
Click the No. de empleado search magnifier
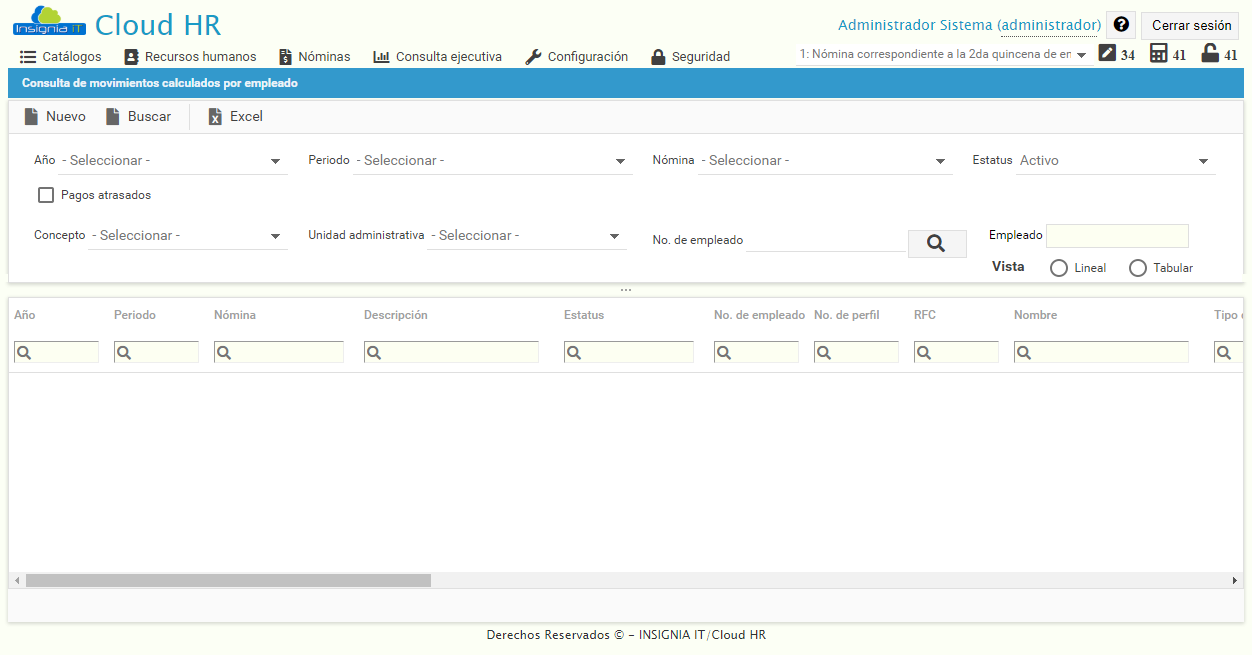pyautogui.click(x=936, y=243)
